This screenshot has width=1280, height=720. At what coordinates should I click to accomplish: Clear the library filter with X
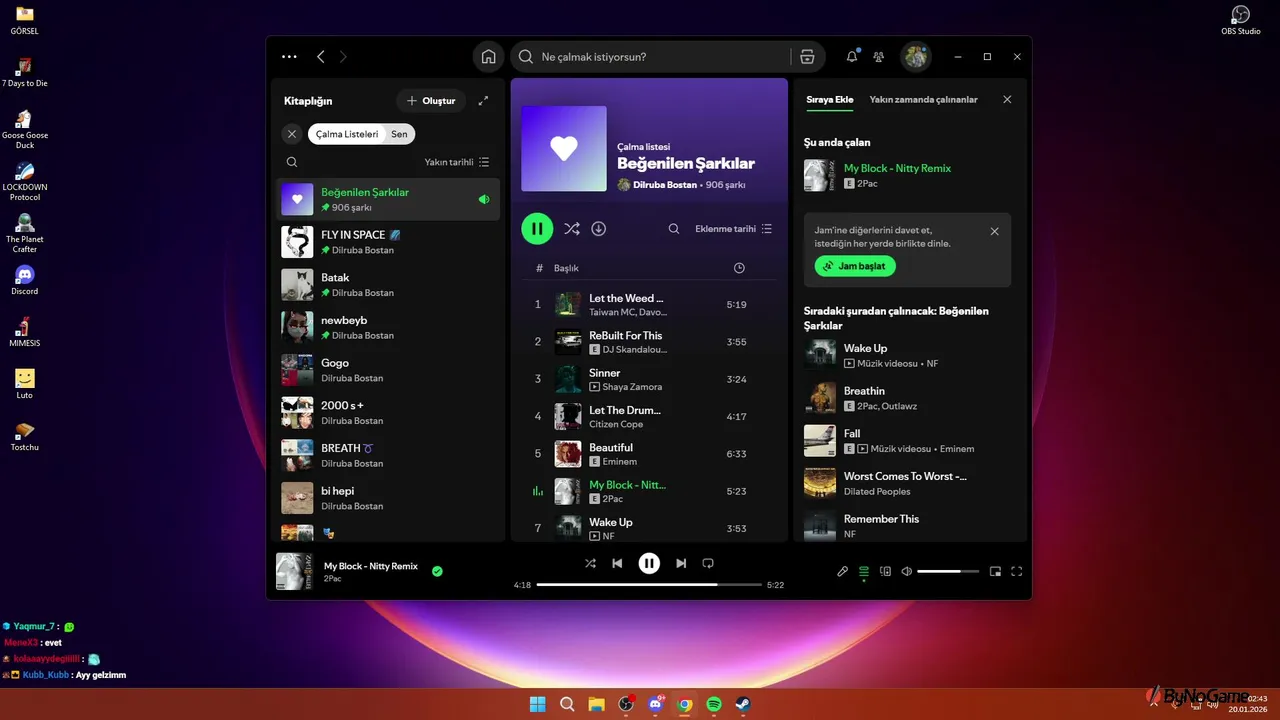[292, 134]
